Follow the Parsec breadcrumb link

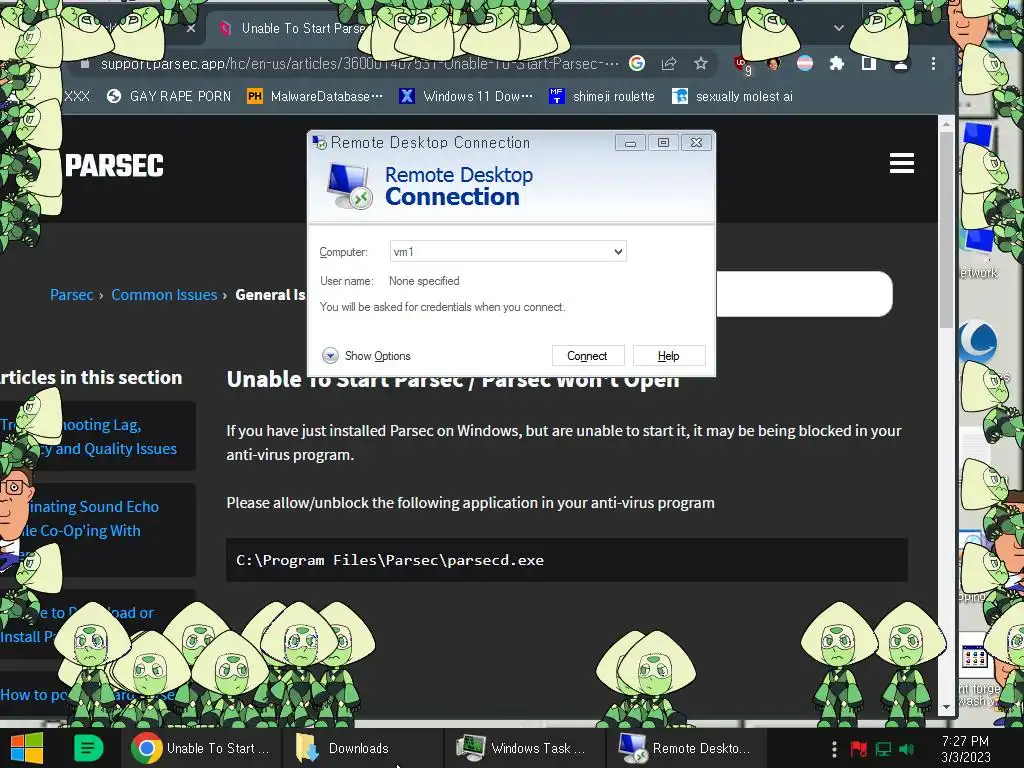[72, 295]
